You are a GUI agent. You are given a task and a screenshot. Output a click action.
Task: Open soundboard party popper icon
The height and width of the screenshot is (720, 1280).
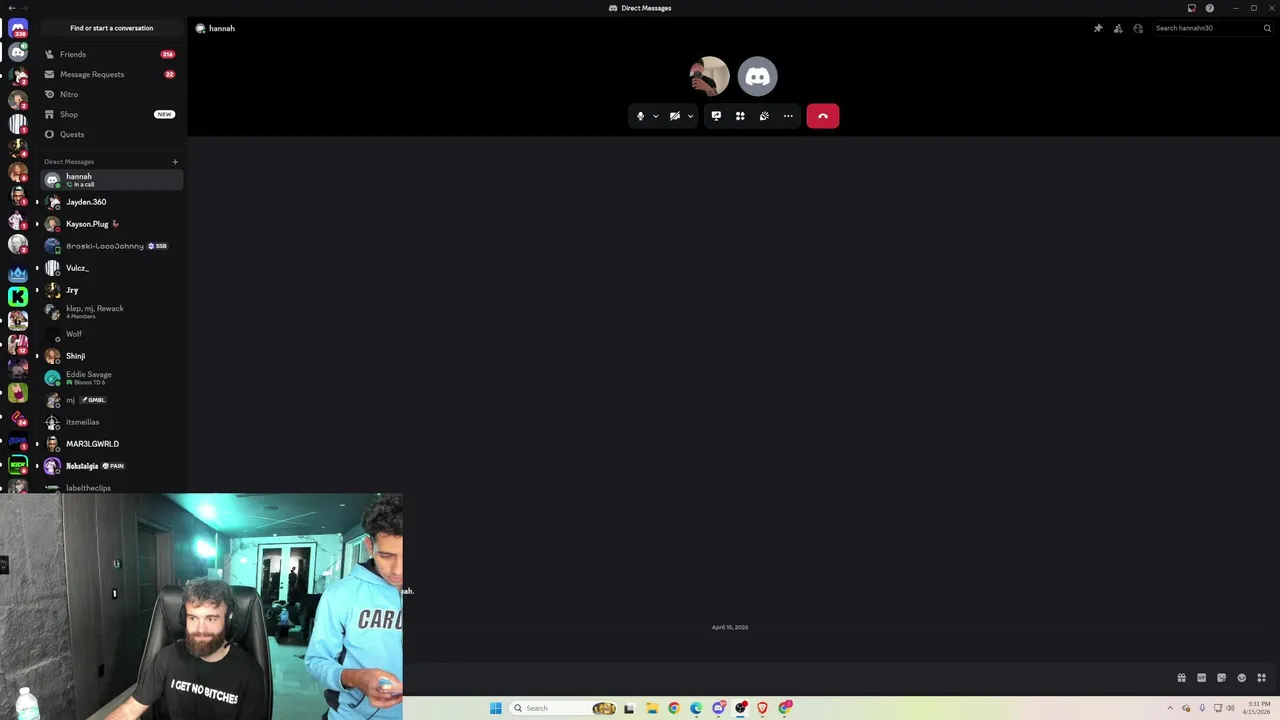pyautogui.click(x=764, y=116)
